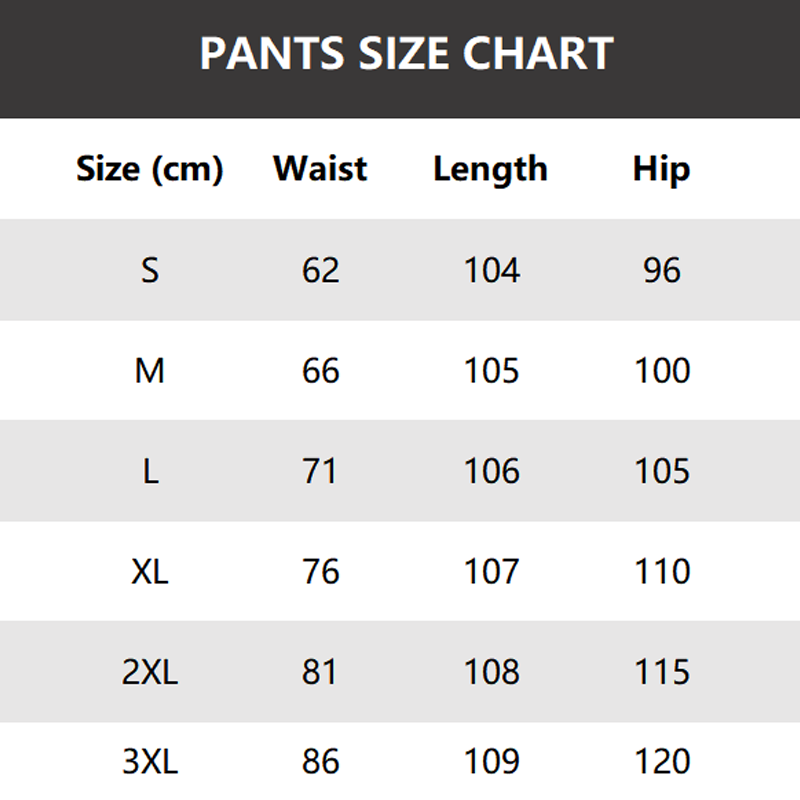This screenshot has height=800, width=800.
Task: Select waist value 76 for size XL
Action: pos(320,572)
